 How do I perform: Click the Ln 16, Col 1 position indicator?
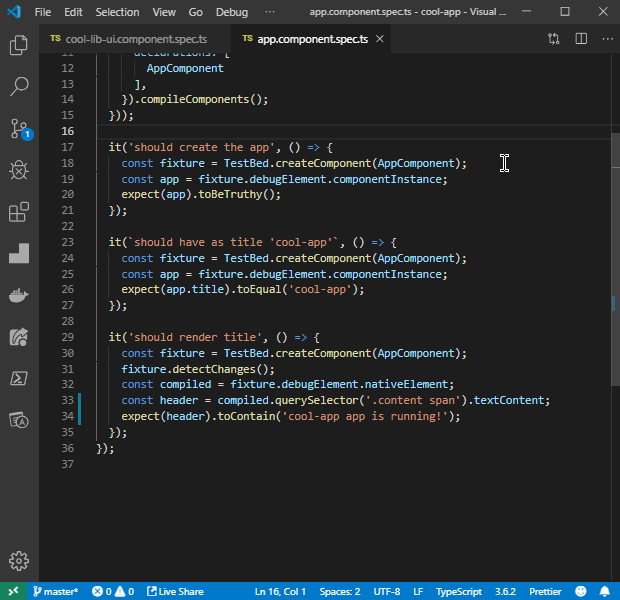(281, 591)
